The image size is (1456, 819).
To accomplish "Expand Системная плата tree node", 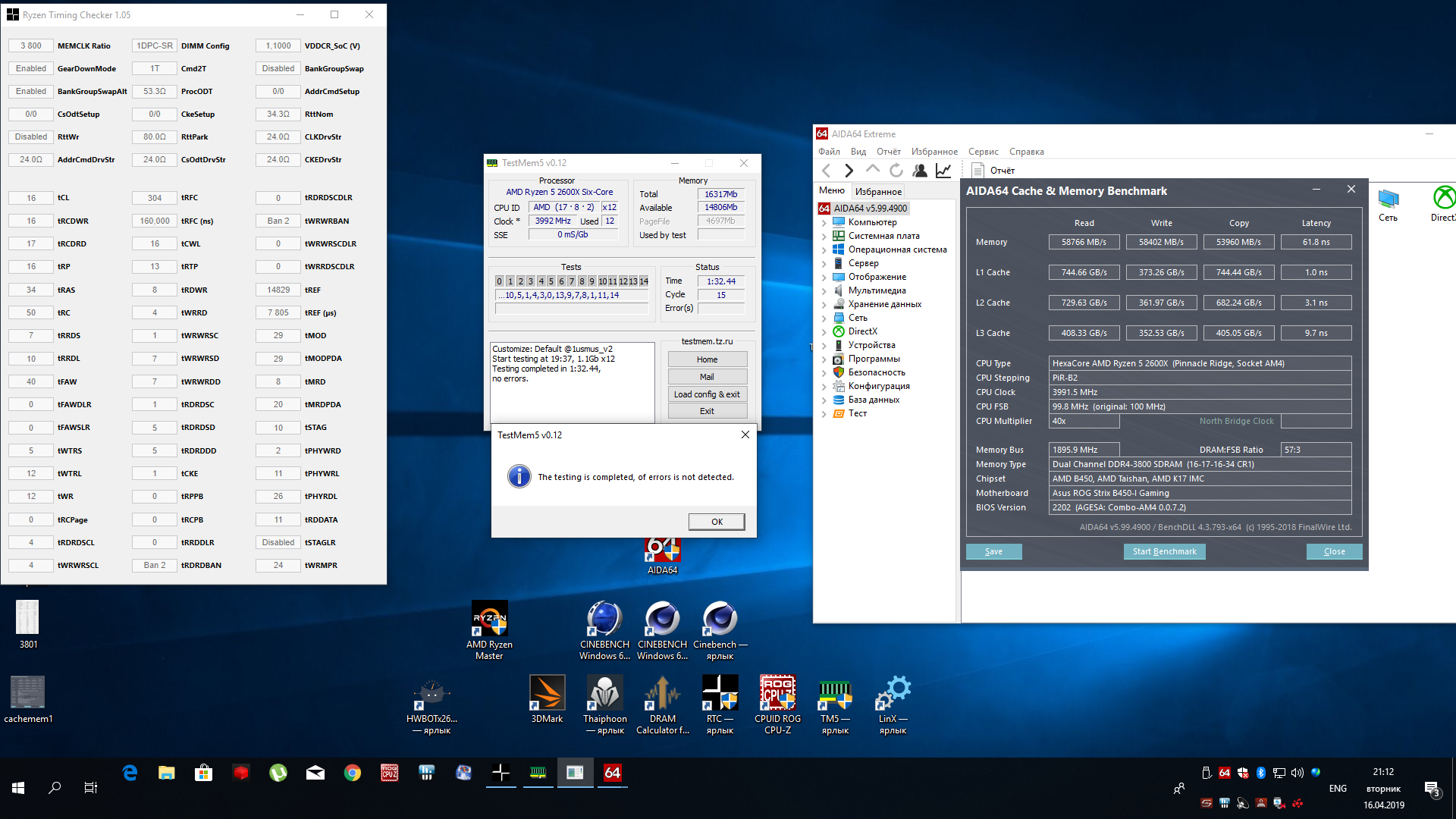I will (824, 237).
